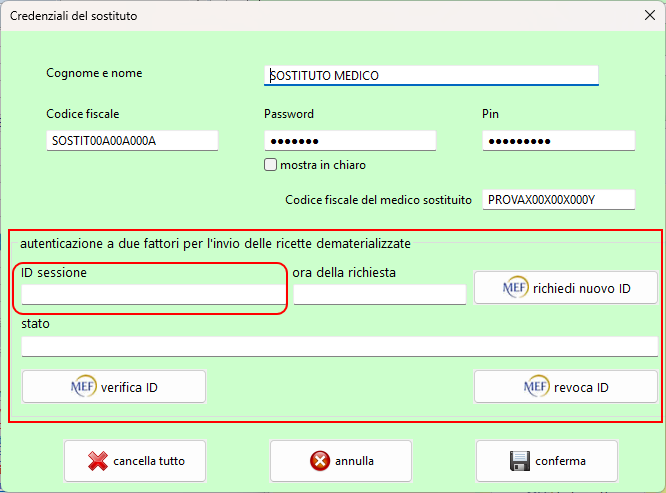This screenshot has height=493, width=666.
Task: Click the MEF icon on verifica ID
Action: click(x=84, y=387)
